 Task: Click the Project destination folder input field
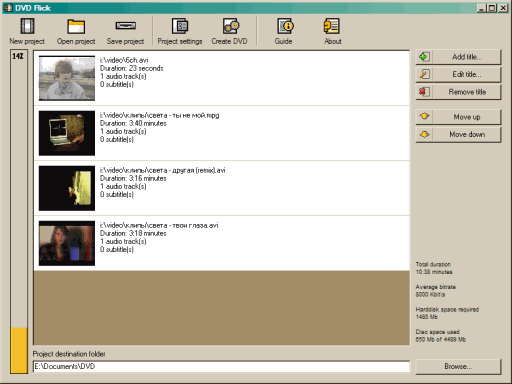pos(221,367)
